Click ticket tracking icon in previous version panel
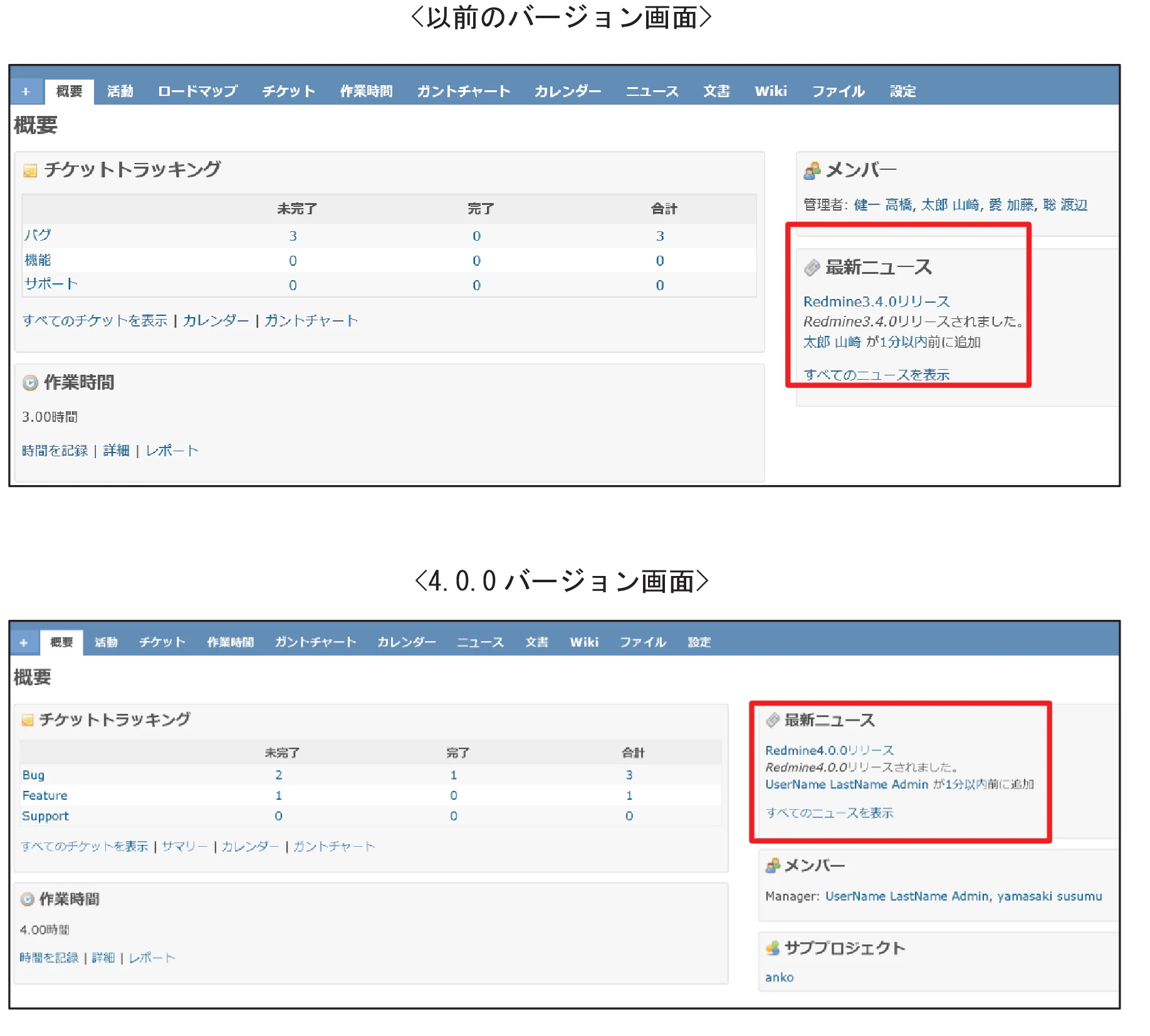1150x1036 pixels. [x=30, y=170]
